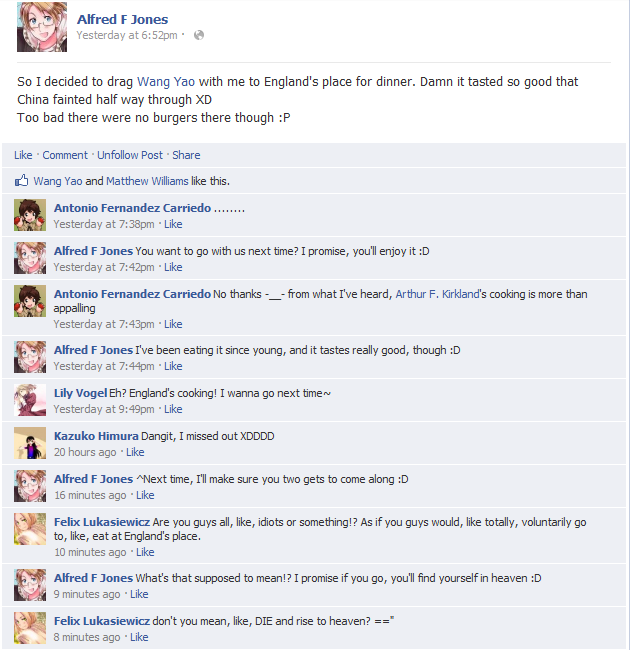Click the thumbs-up likes icon
The width and height of the screenshot is (630, 650).
[22, 180]
